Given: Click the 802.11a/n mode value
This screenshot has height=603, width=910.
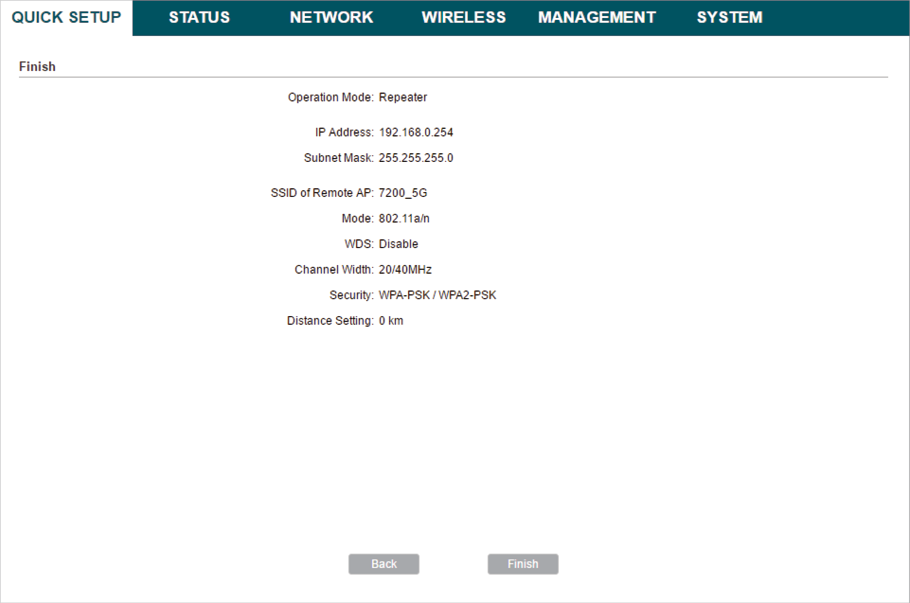Looking at the screenshot, I should click(406, 218).
